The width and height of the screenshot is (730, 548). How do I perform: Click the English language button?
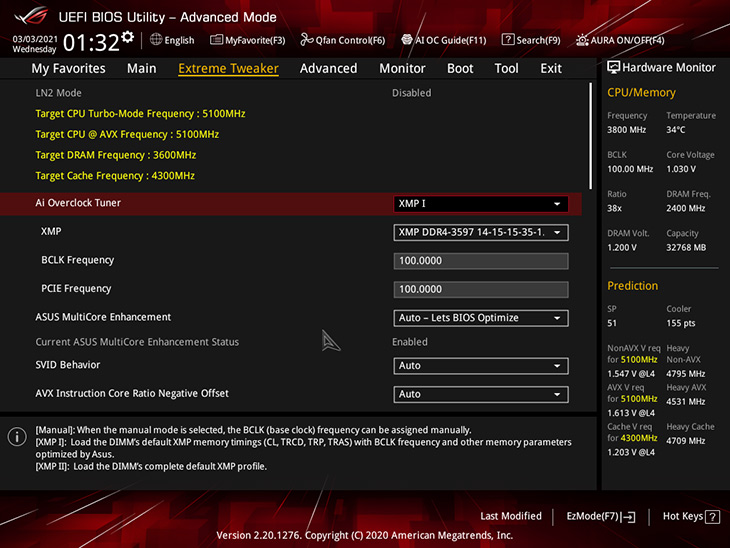pyautogui.click(x=172, y=40)
